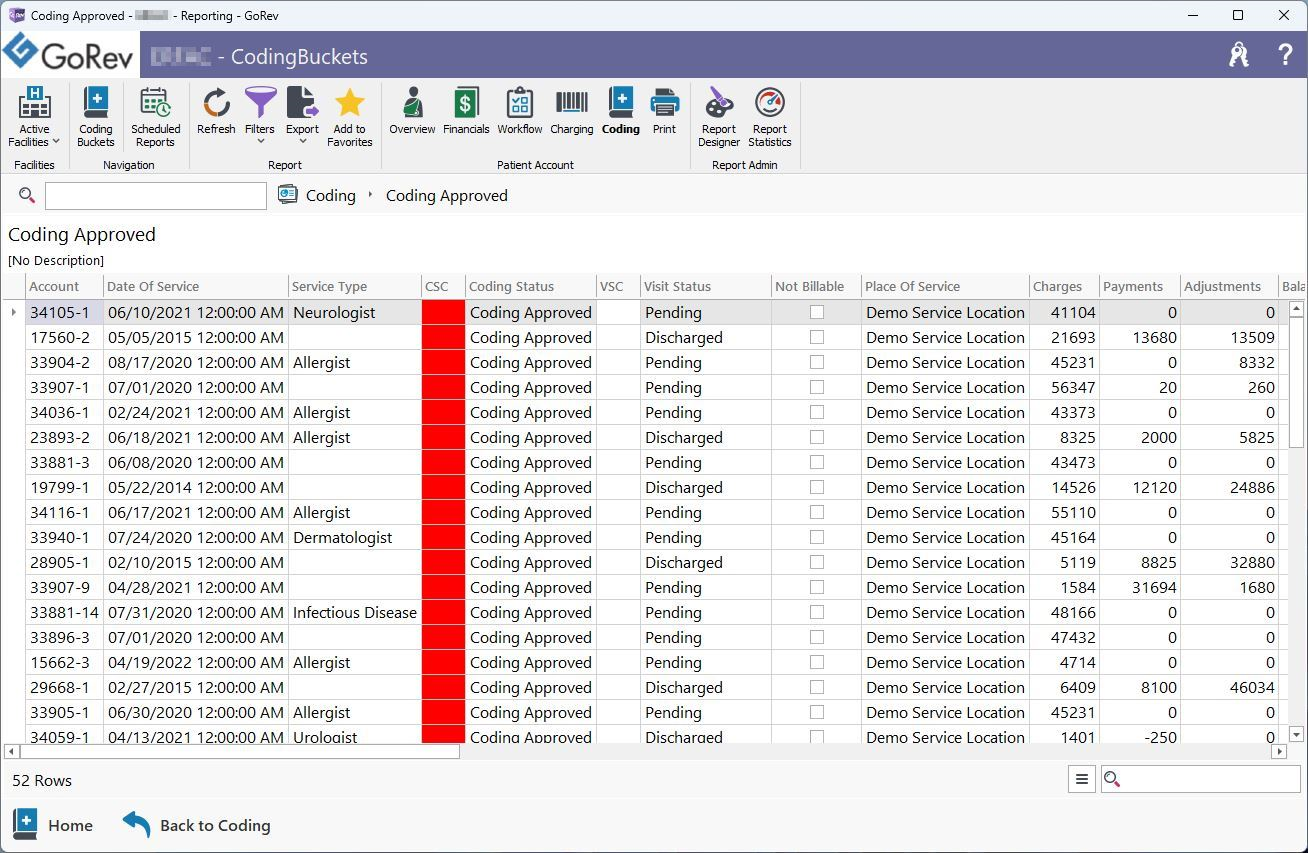Click GoRev logo in header
The height and width of the screenshot is (853, 1308).
[x=68, y=55]
